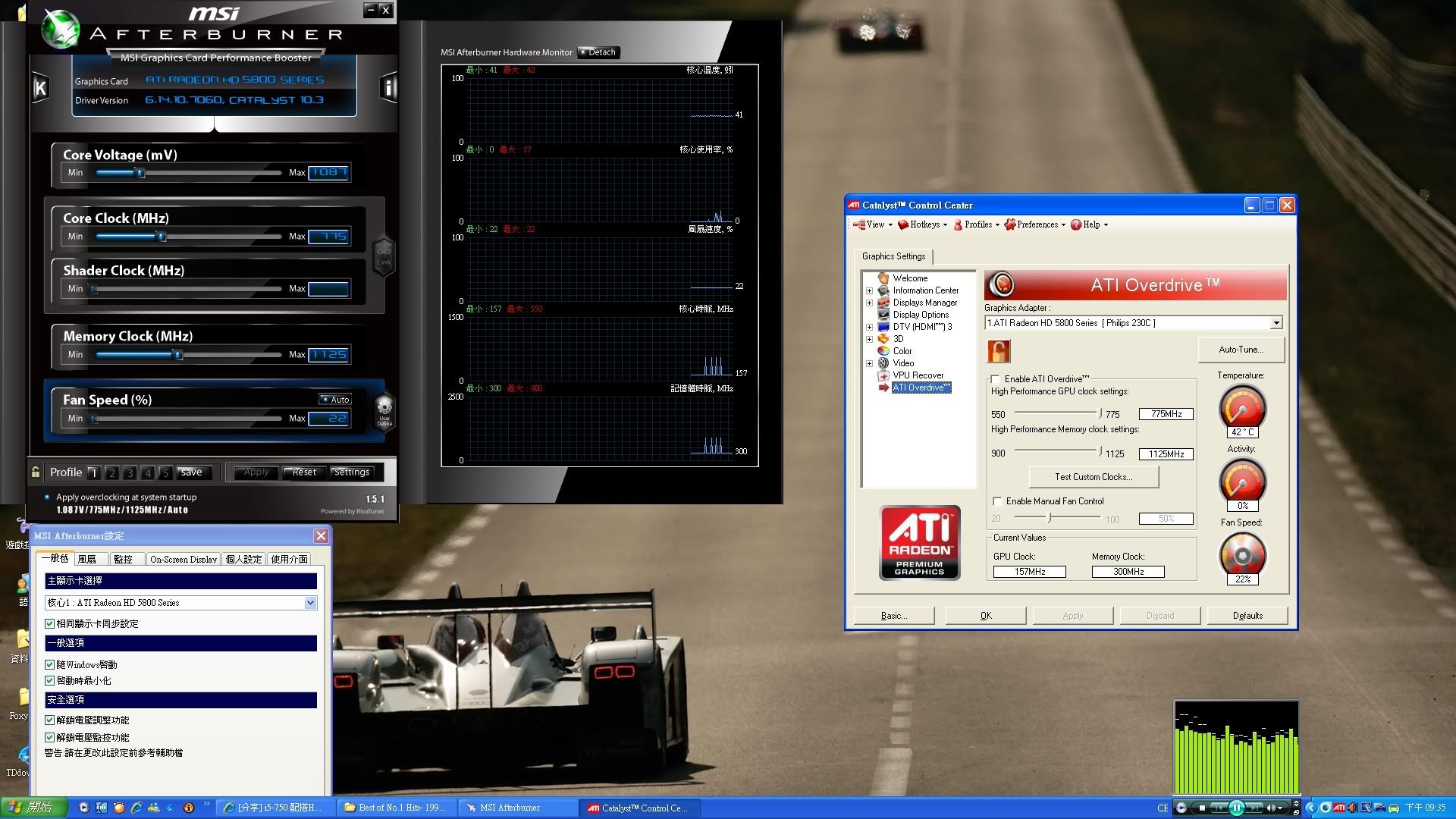Image resolution: width=1456 pixels, height=819 pixels.
Task: Click the 3D tree icon
Action: point(883,339)
